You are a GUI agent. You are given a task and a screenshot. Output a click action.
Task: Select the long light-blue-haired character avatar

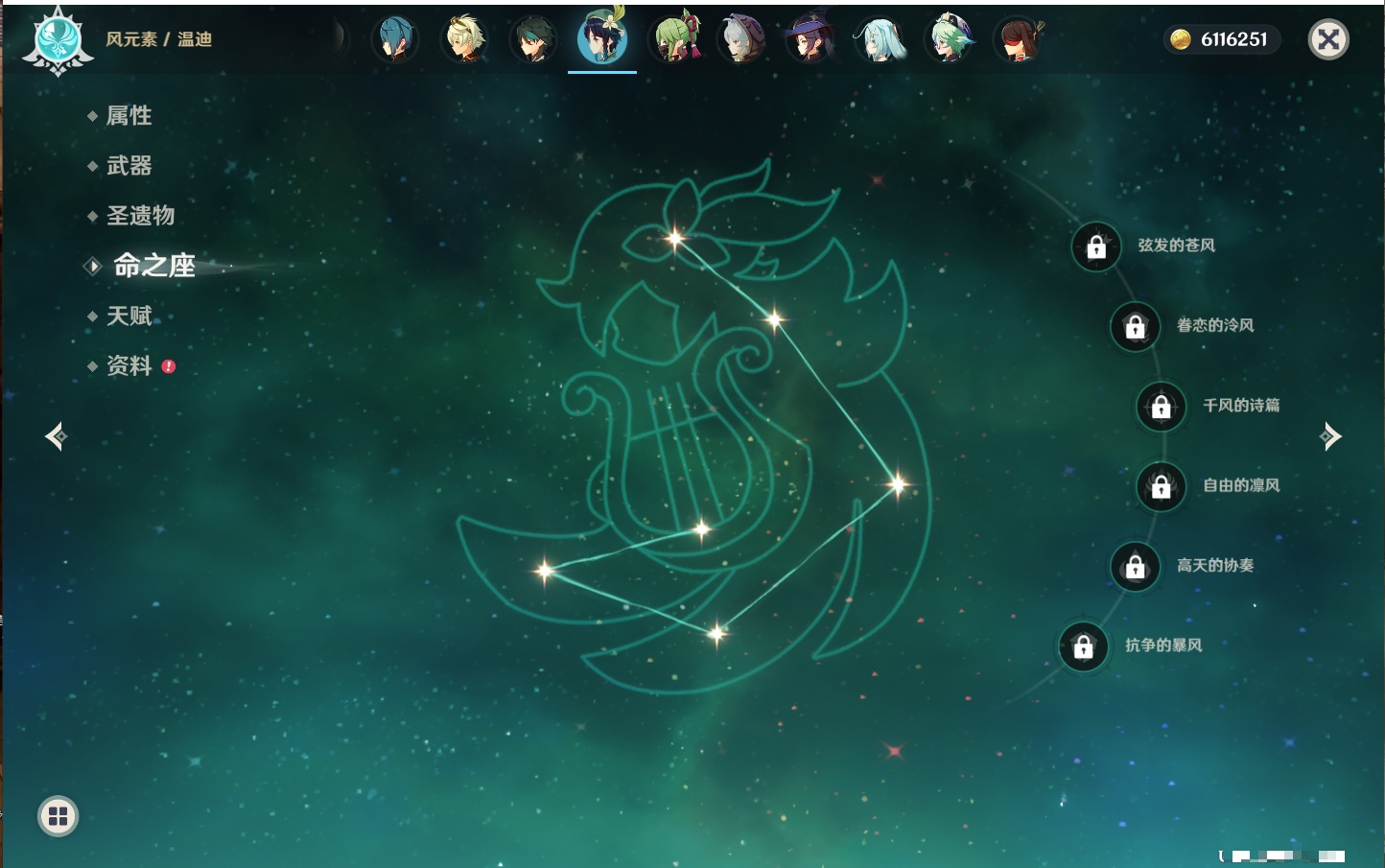tap(880, 39)
